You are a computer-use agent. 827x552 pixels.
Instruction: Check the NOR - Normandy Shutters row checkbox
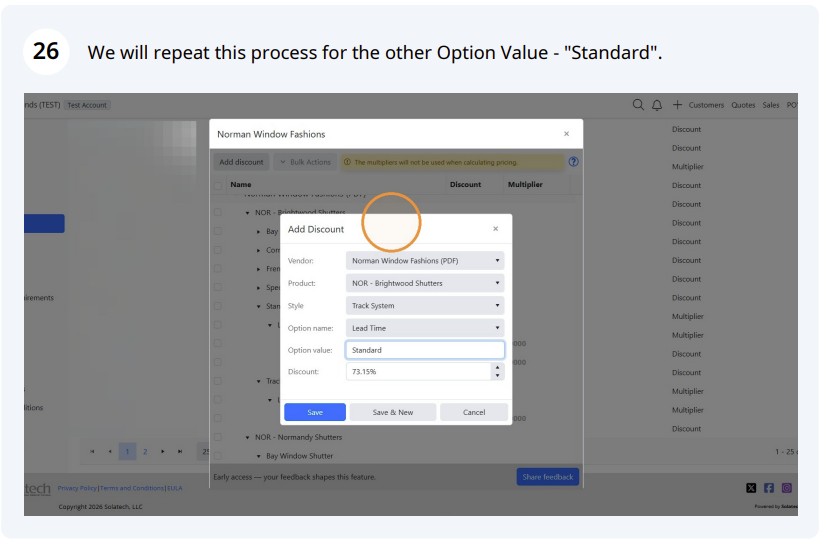coord(218,437)
